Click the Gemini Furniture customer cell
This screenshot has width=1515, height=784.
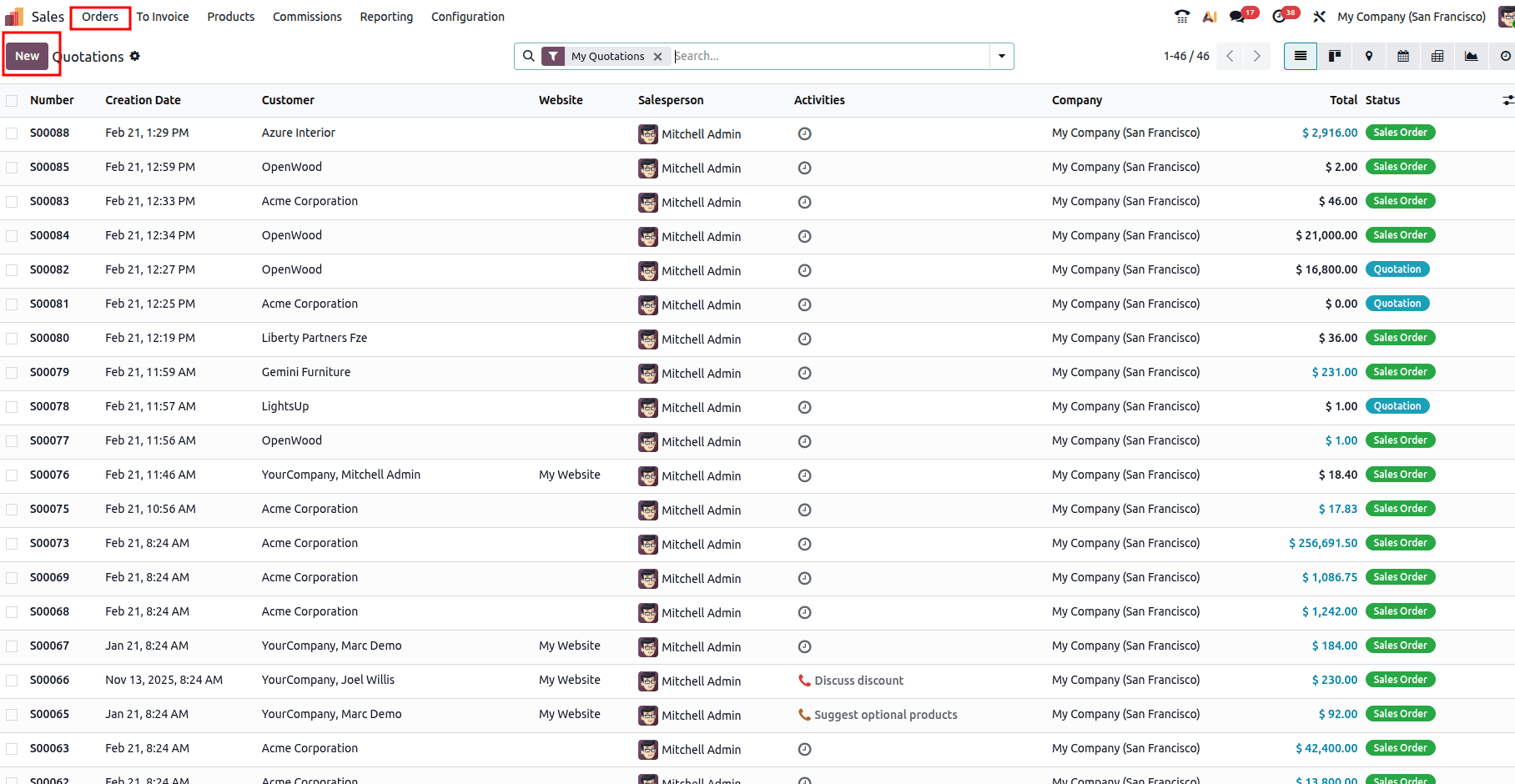[306, 372]
